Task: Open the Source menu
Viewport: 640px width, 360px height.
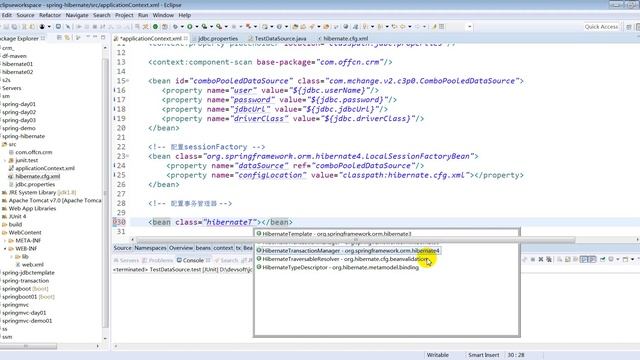Action: 25,15
